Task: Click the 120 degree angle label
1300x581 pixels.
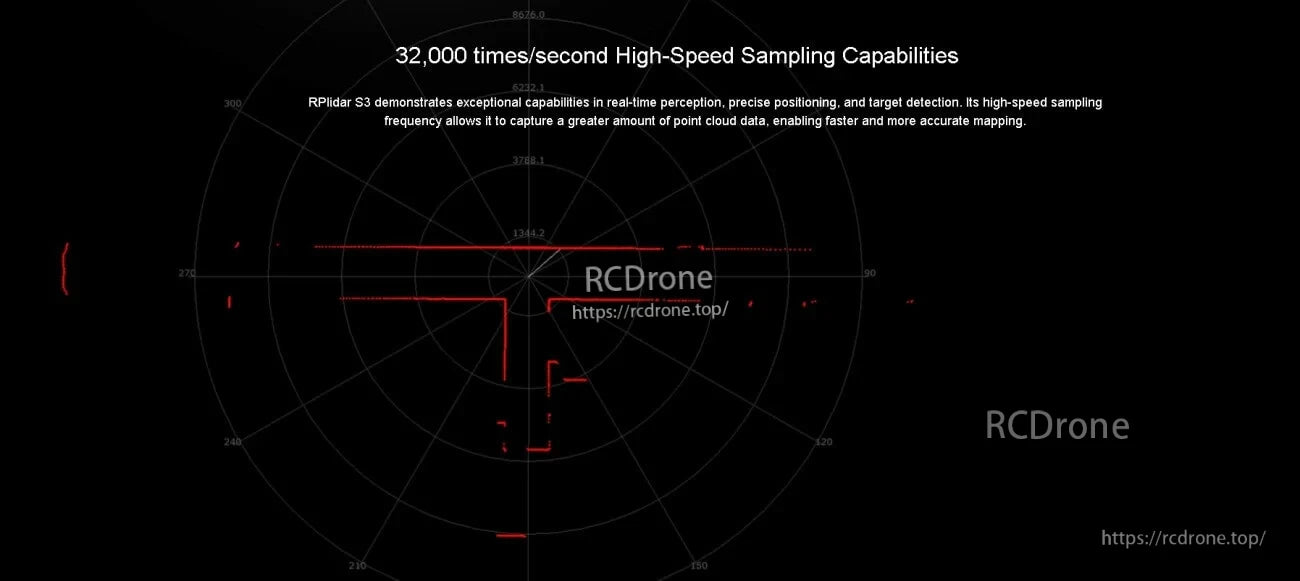Action: click(824, 442)
